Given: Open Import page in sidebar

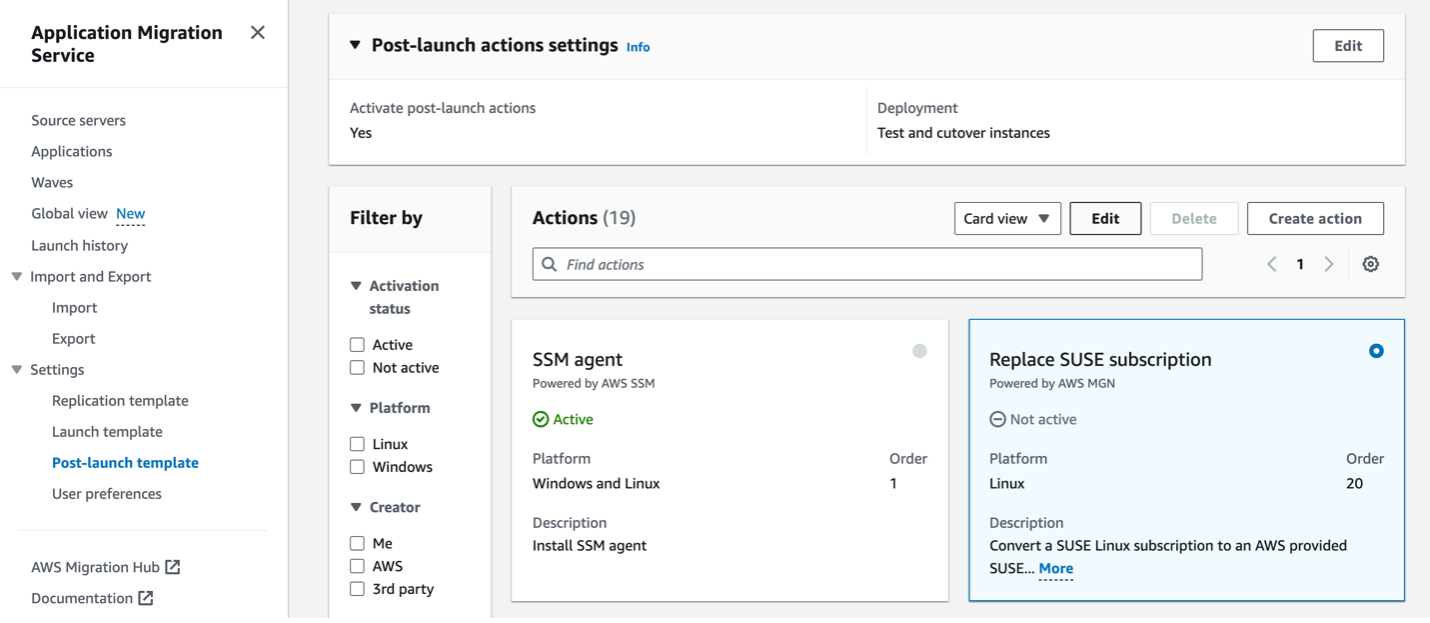Looking at the screenshot, I should (75, 308).
